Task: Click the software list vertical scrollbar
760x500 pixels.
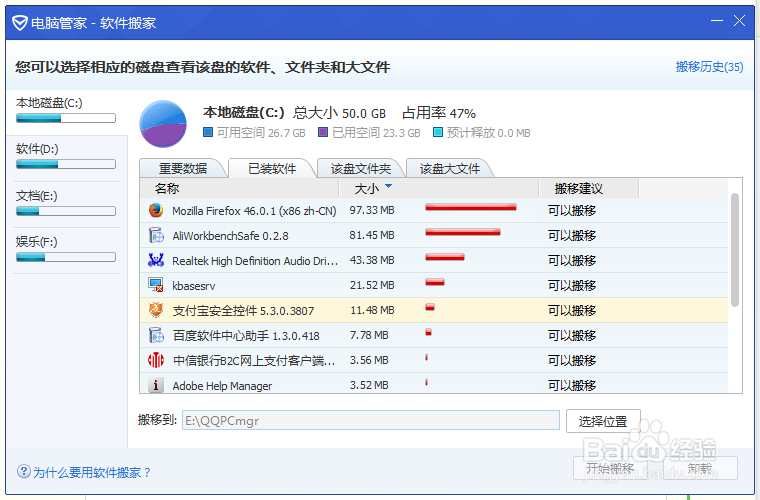Action: pos(735,250)
